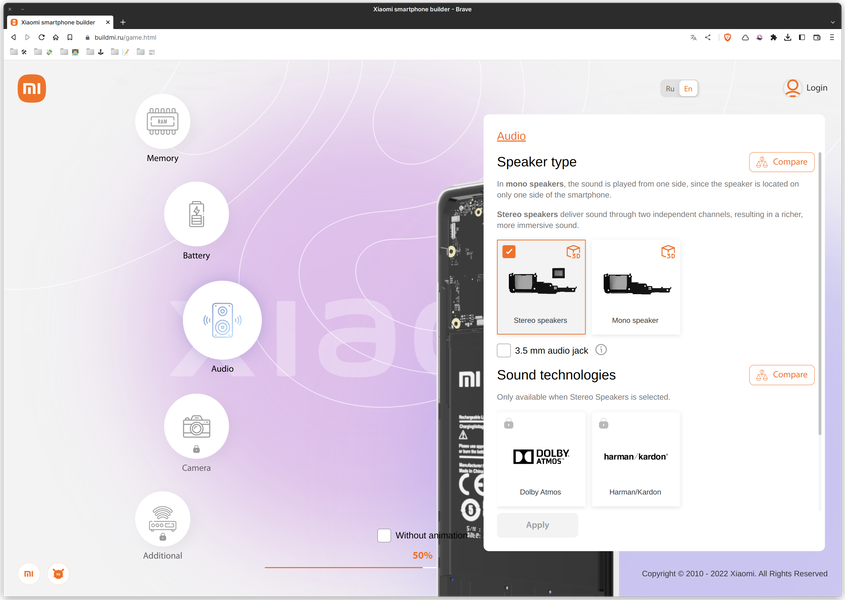
Task: Click the Login user avatar icon
Action: click(792, 88)
